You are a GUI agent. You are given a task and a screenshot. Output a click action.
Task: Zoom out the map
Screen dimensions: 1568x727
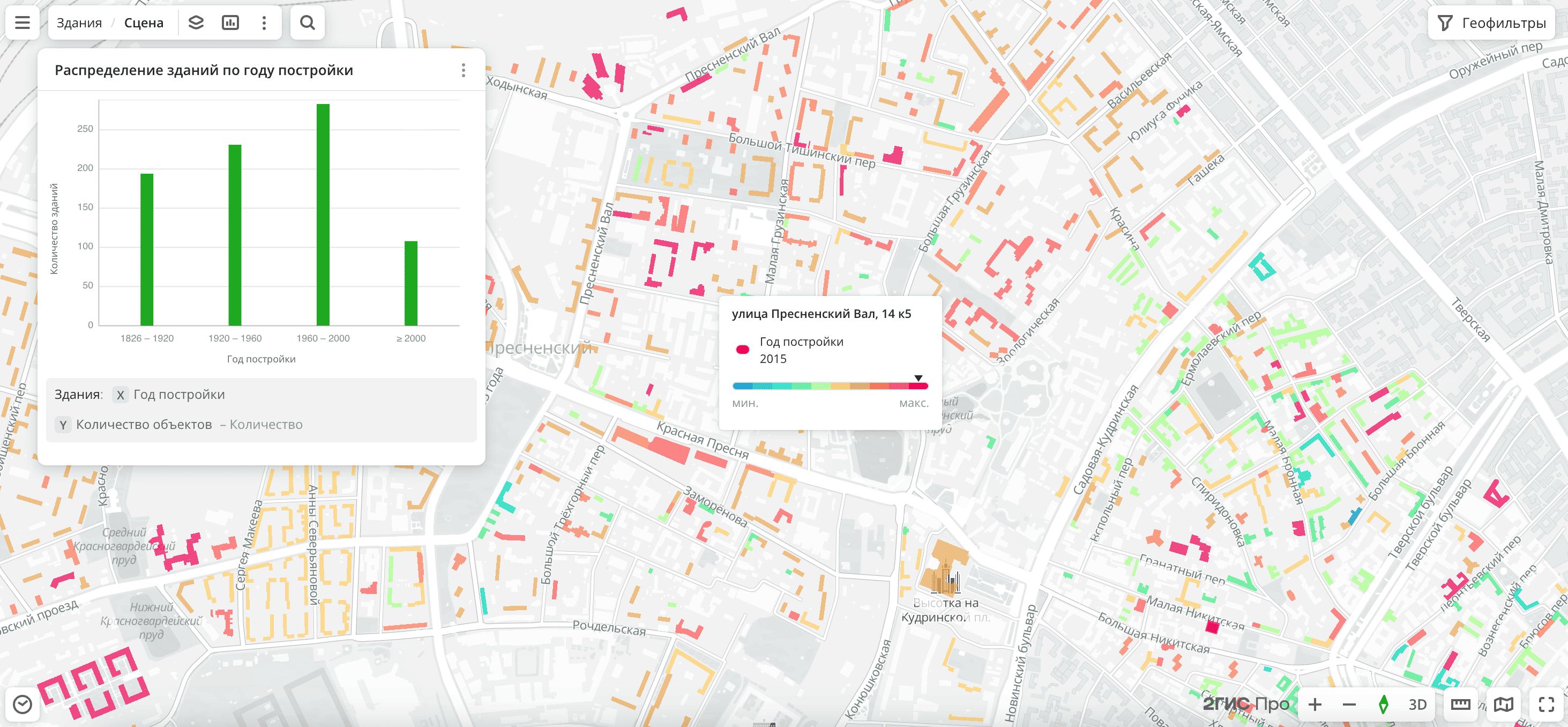[1349, 704]
